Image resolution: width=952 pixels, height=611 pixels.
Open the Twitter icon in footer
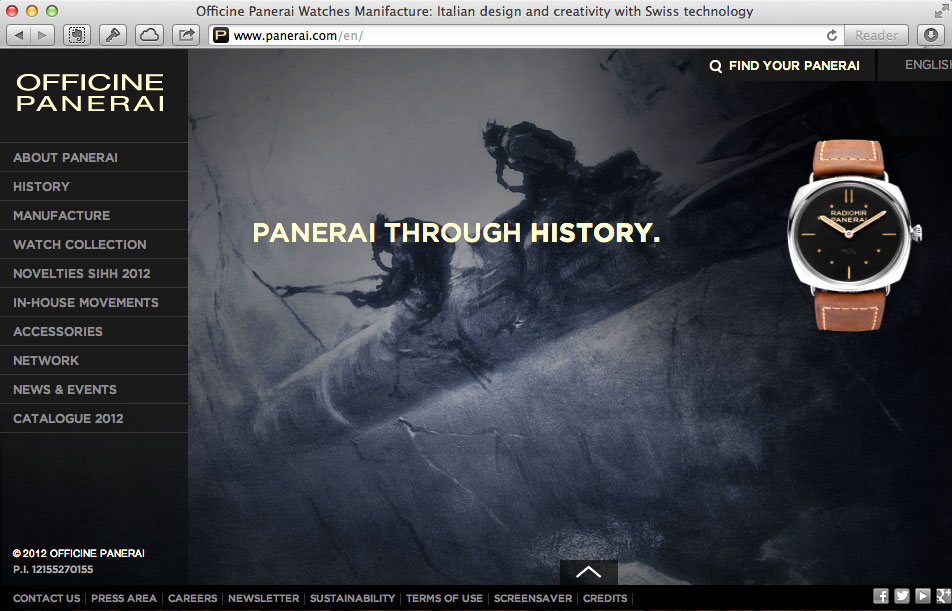[x=902, y=596]
